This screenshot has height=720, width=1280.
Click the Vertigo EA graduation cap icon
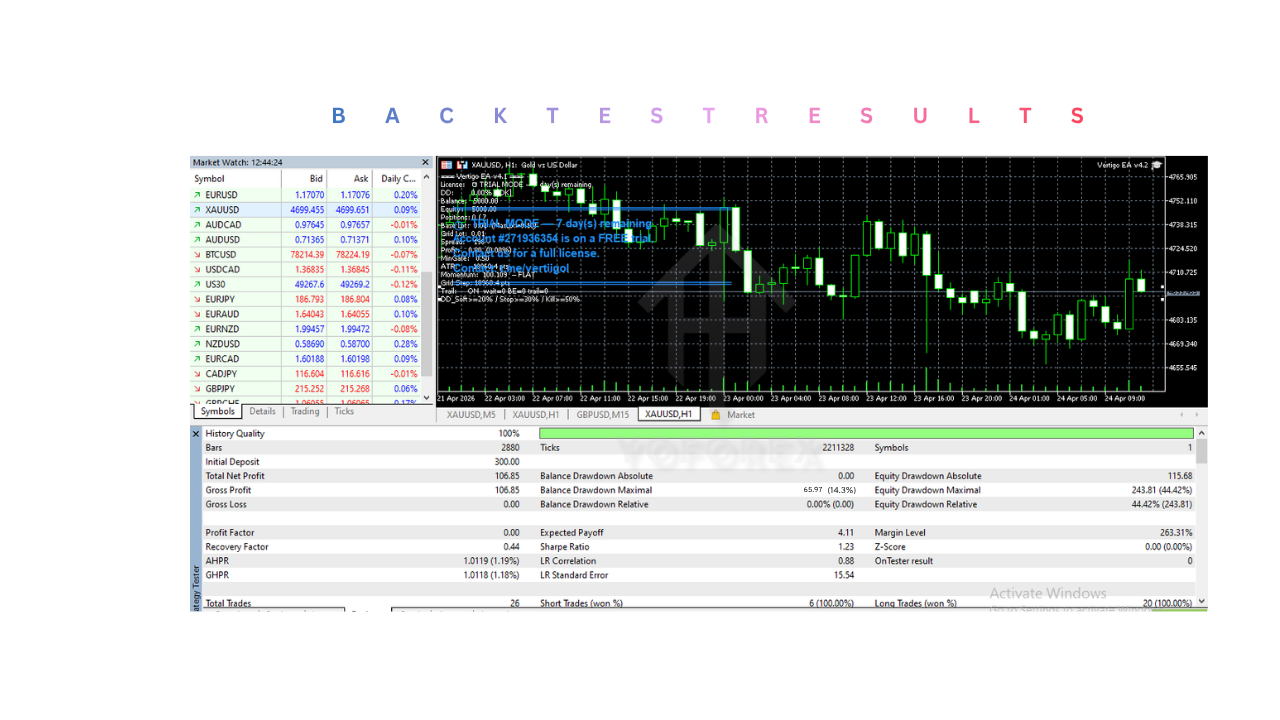(x=1157, y=165)
